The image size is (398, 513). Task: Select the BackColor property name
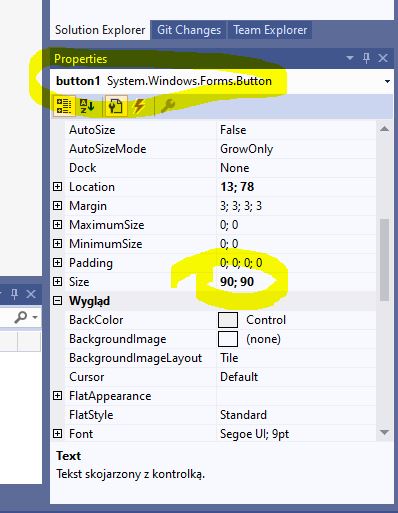pyautogui.click(x=96, y=320)
